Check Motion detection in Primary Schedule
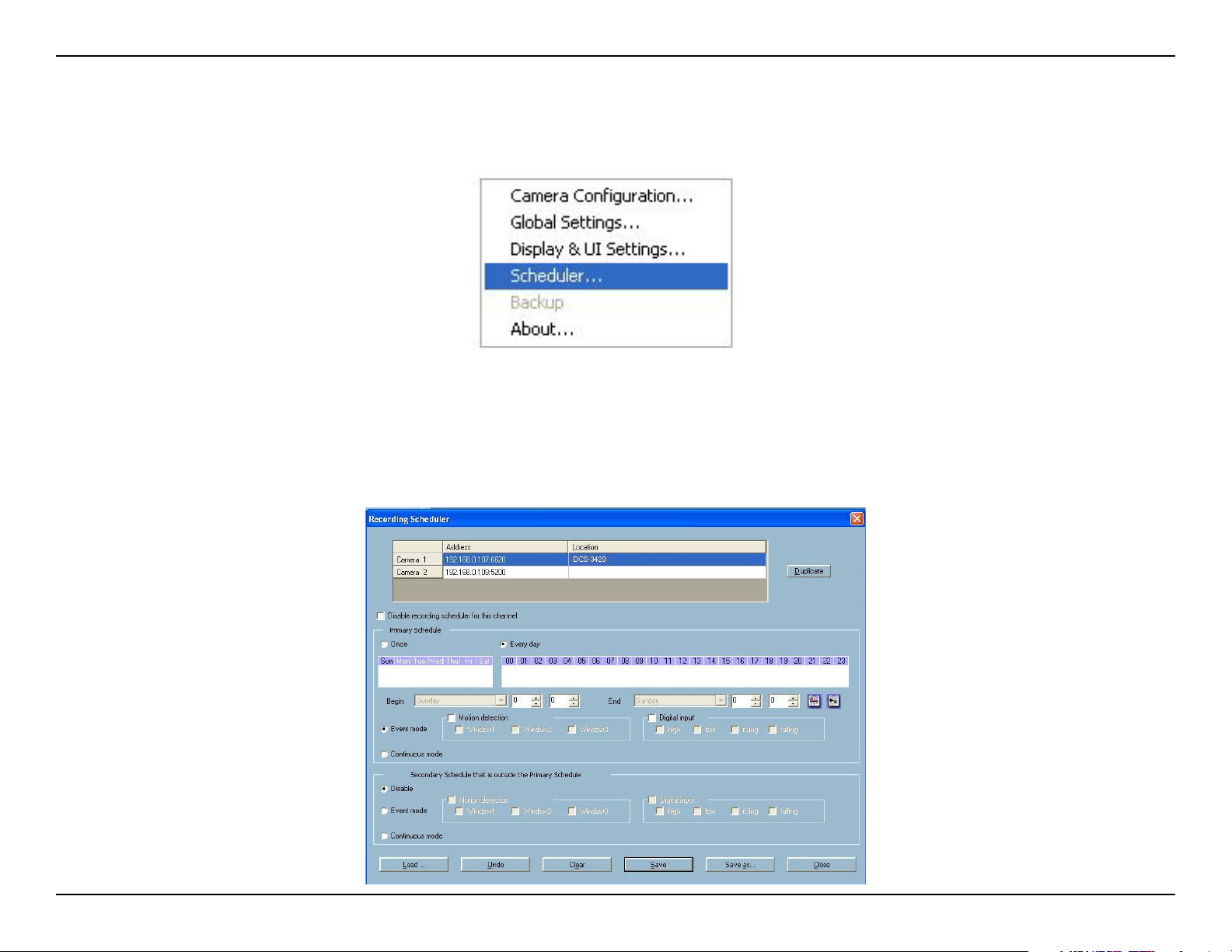The image size is (1232, 952). [x=452, y=718]
